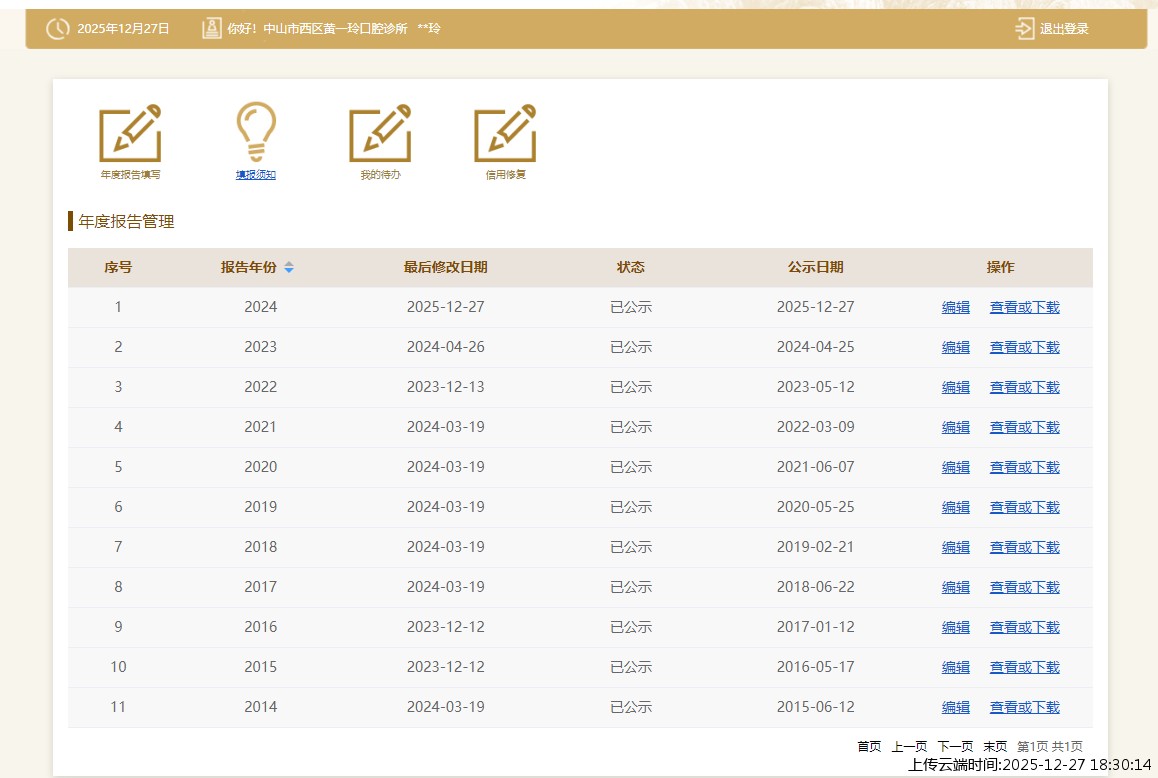Image resolution: width=1158 pixels, height=778 pixels.
Task: Jump to 末页 in pagination
Action: (995, 747)
